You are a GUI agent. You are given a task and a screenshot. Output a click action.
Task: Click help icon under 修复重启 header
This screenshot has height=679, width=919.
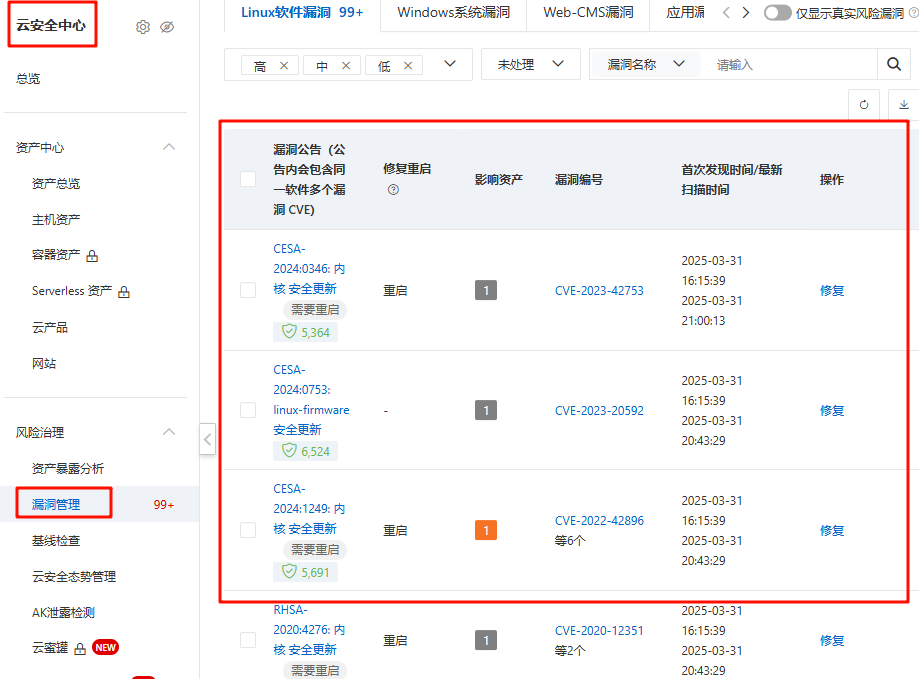click(x=393, y=190)
